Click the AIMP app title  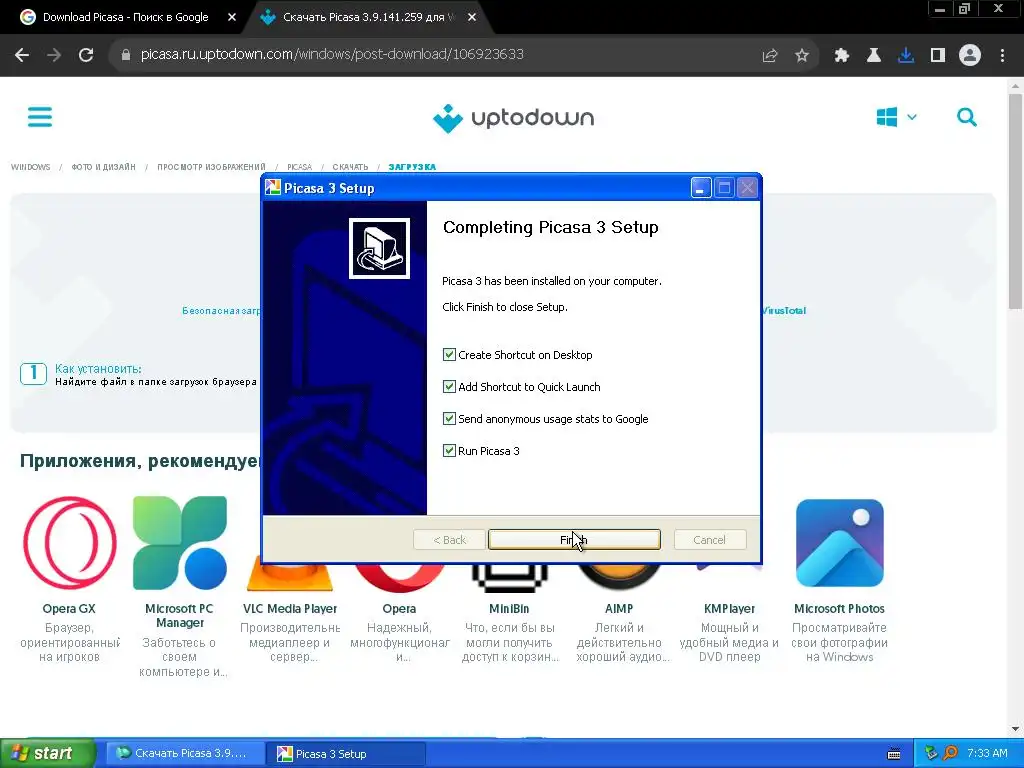619,609
